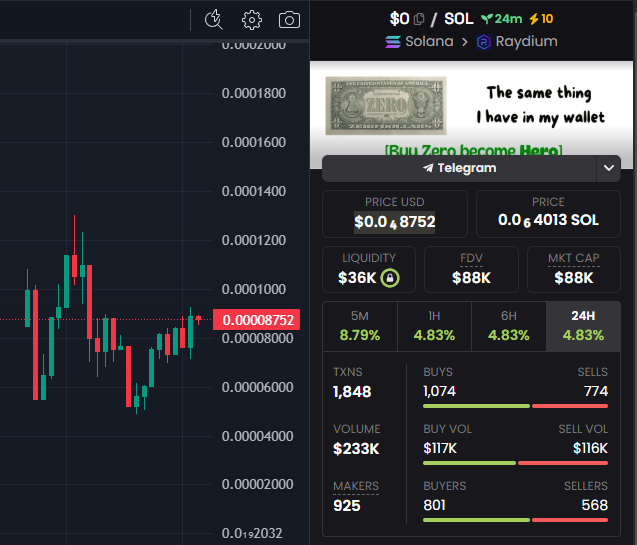Select the 6H timeframe tab
The width and height of the screenshot is (637, 545).
point(509,327)
